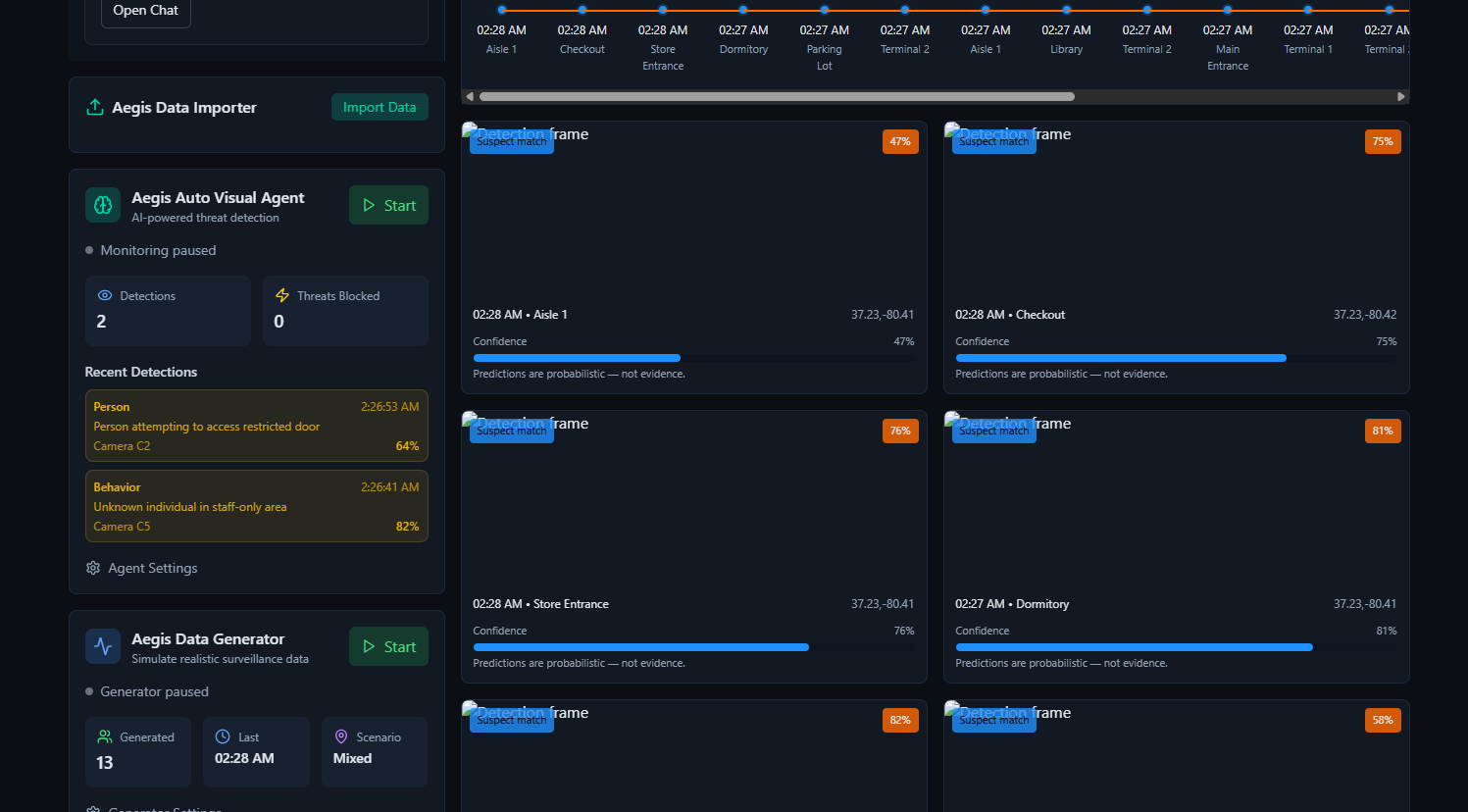
Task: Open the Person restricted door detection
Action: point(257,426)
